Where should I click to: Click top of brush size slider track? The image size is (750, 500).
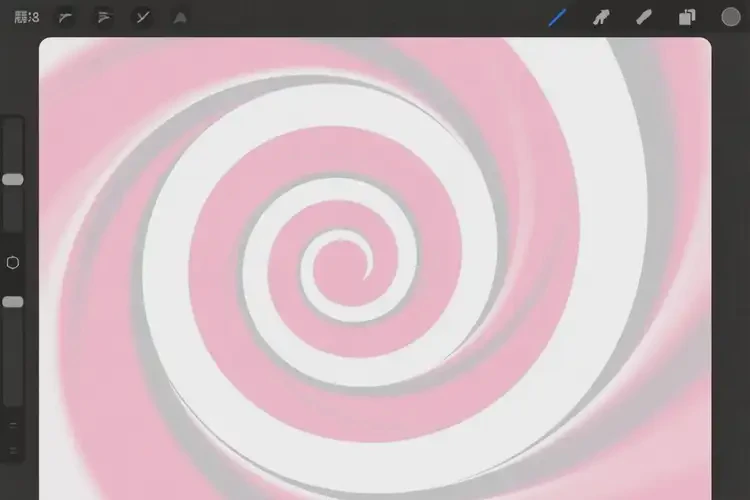coord(13,126)
